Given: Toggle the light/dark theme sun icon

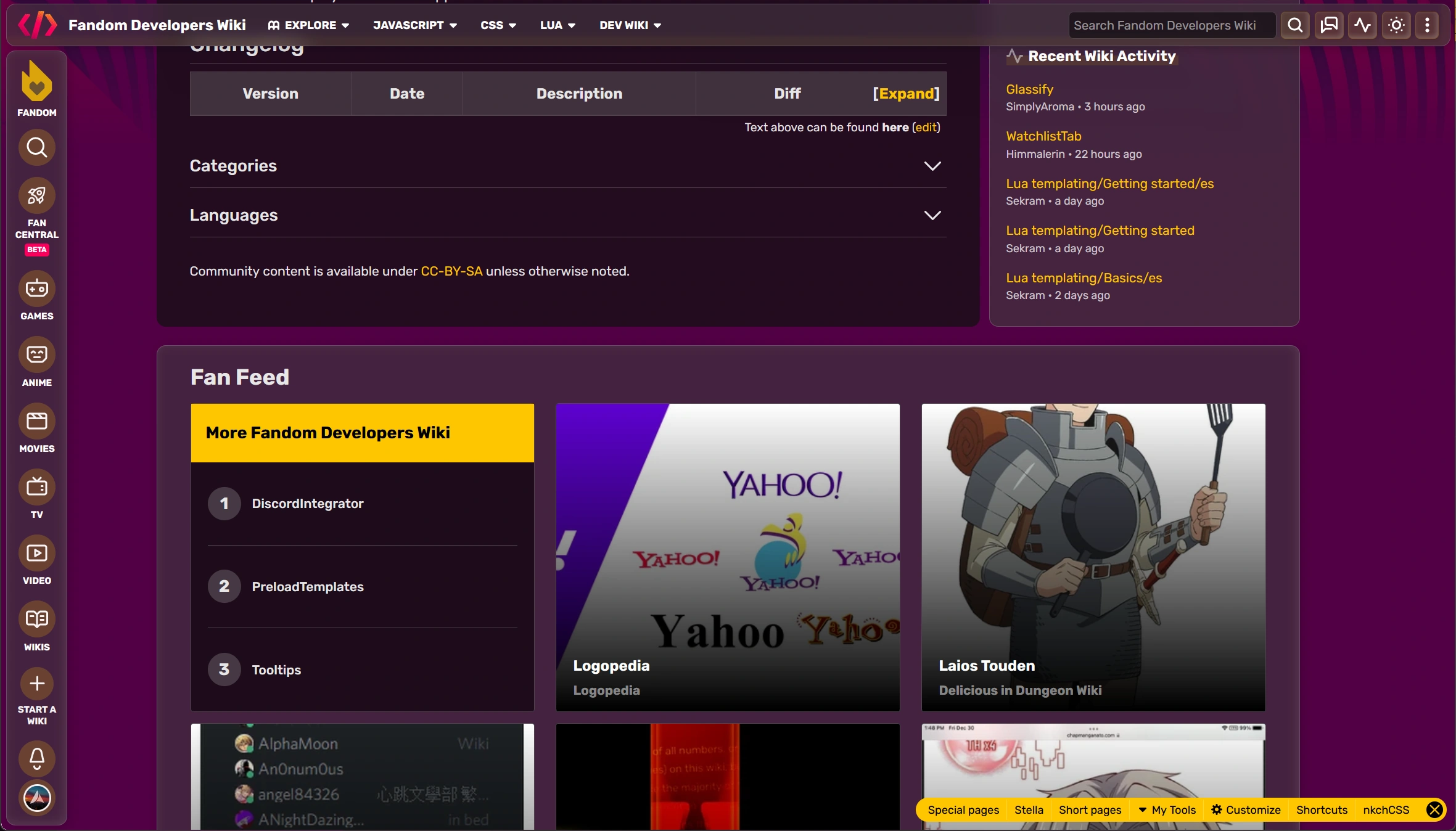Looking at the screenshot, I should [1396, 25].
